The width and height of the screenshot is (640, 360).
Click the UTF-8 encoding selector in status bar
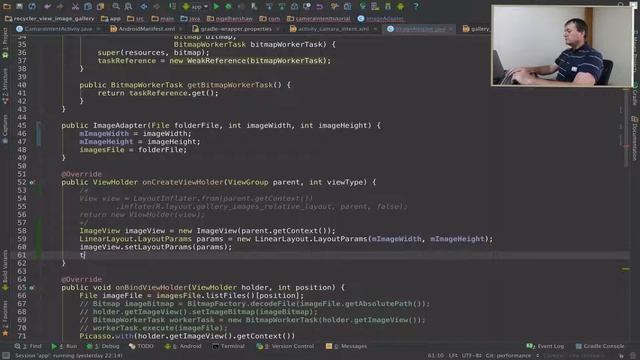click(472, 356)
